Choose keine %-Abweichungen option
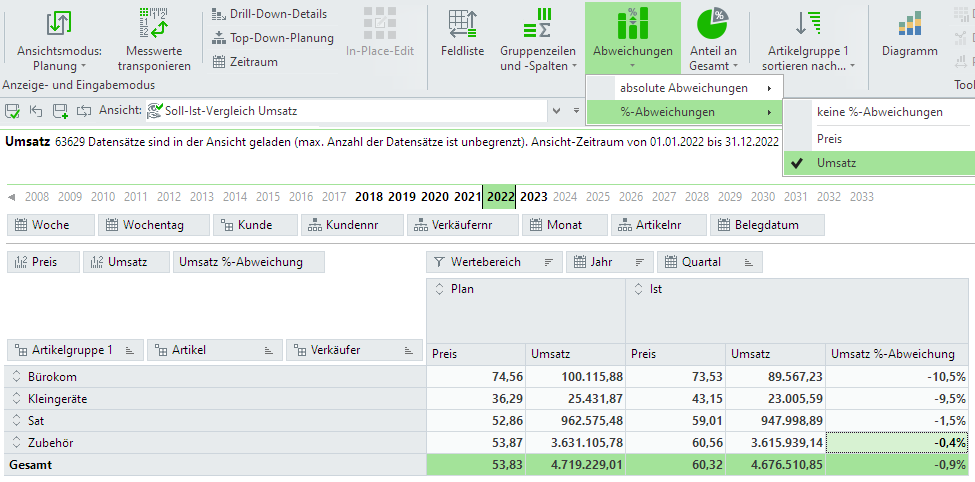Viewport: 975px width, 482px height. (x=878, y=112)
